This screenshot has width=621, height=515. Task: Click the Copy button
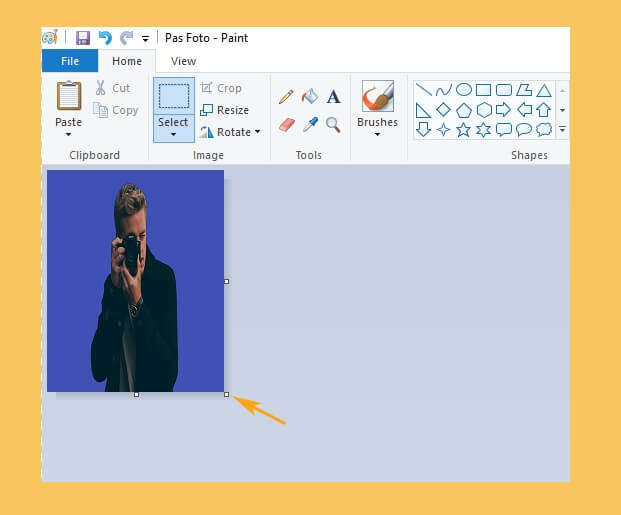tap(115, 110)
